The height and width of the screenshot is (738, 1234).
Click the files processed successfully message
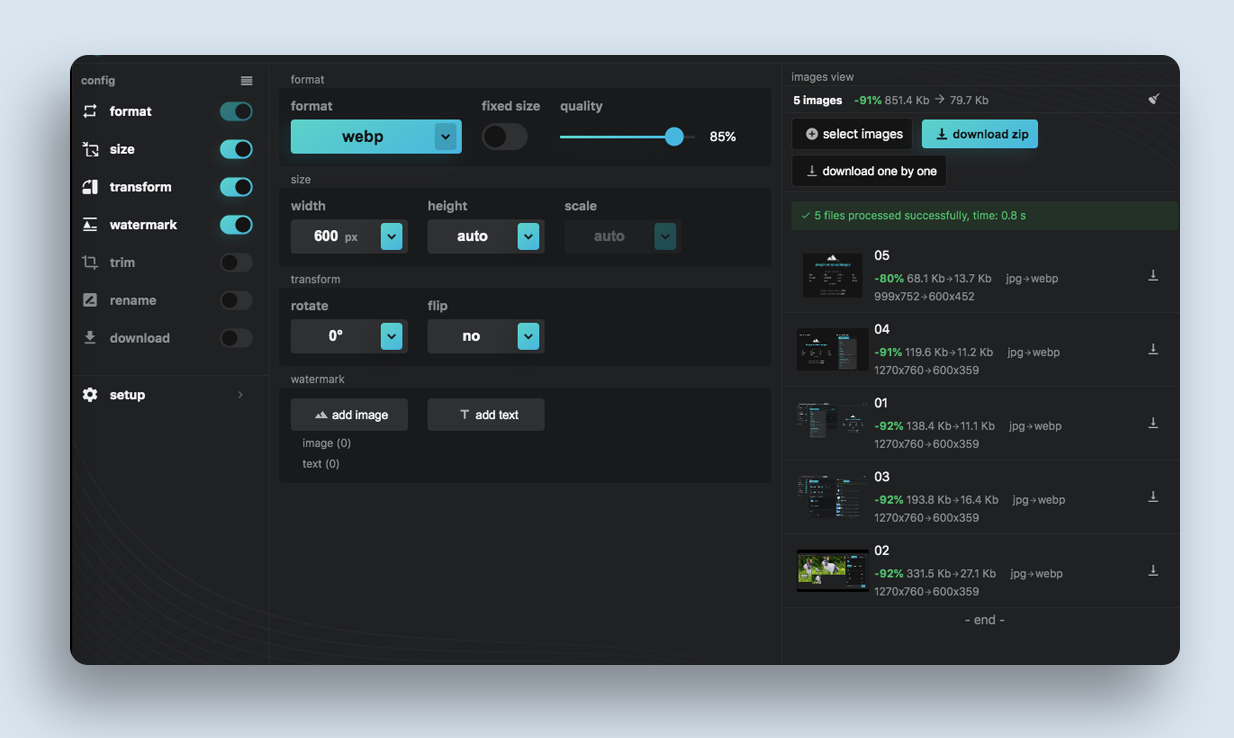(x=985, y=216)
